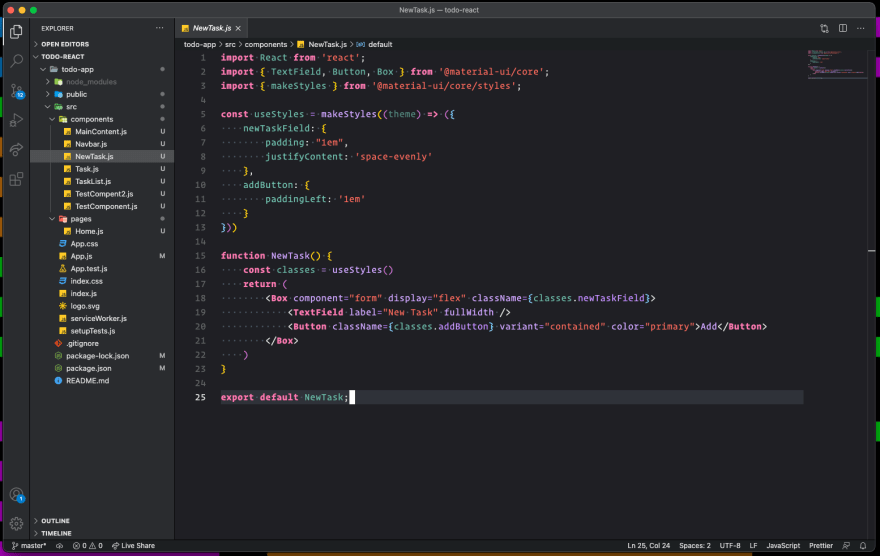Expand the Open Editors section
Viewport: 880px width, 556px height.
tap(102, 44)
